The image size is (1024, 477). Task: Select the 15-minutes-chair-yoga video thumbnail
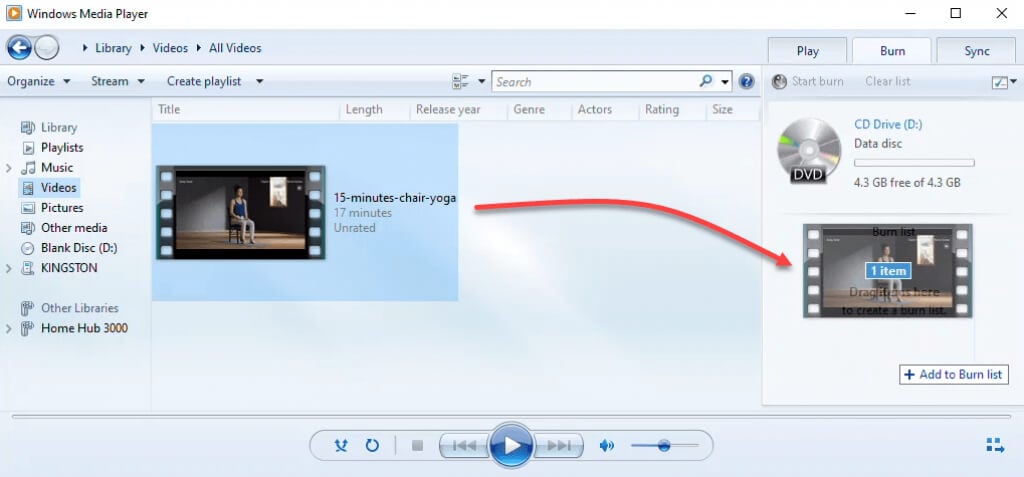240,212
